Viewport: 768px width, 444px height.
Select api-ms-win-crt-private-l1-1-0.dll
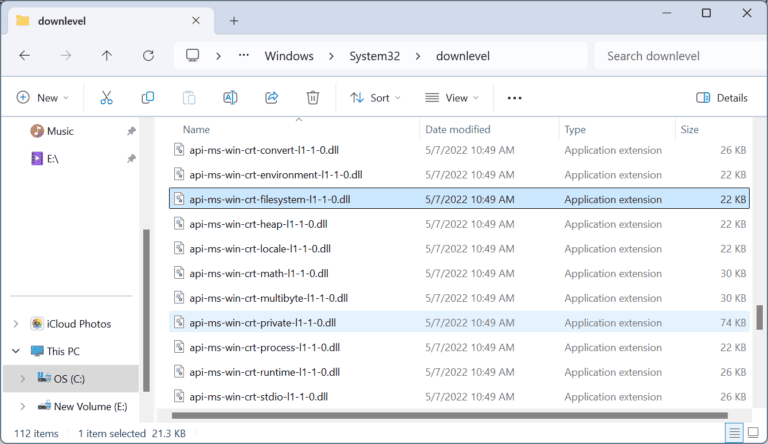(459, 322)
